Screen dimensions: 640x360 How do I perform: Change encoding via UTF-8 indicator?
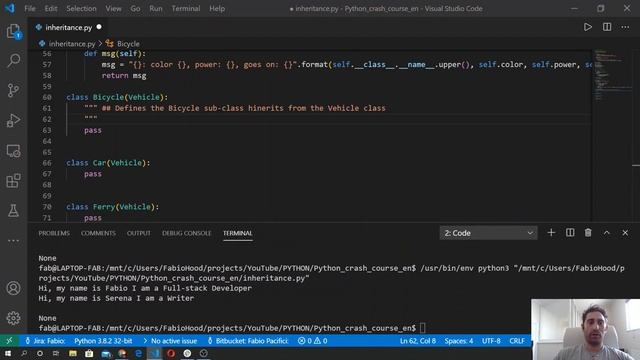click(491, 340)
